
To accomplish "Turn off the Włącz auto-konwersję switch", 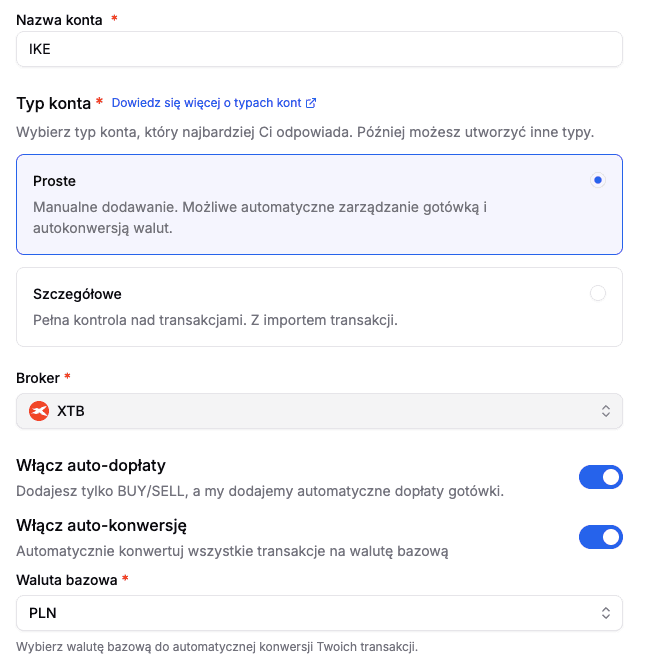I will [600, 537].
